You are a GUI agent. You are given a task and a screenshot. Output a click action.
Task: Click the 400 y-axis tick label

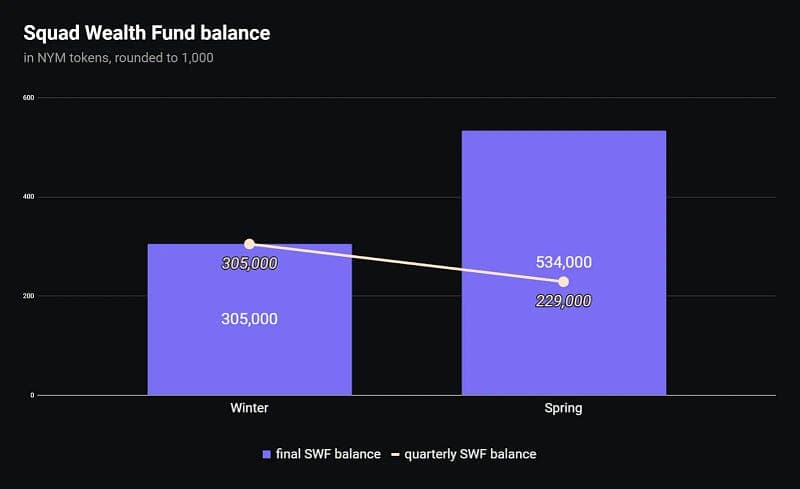tap(29, 197)
